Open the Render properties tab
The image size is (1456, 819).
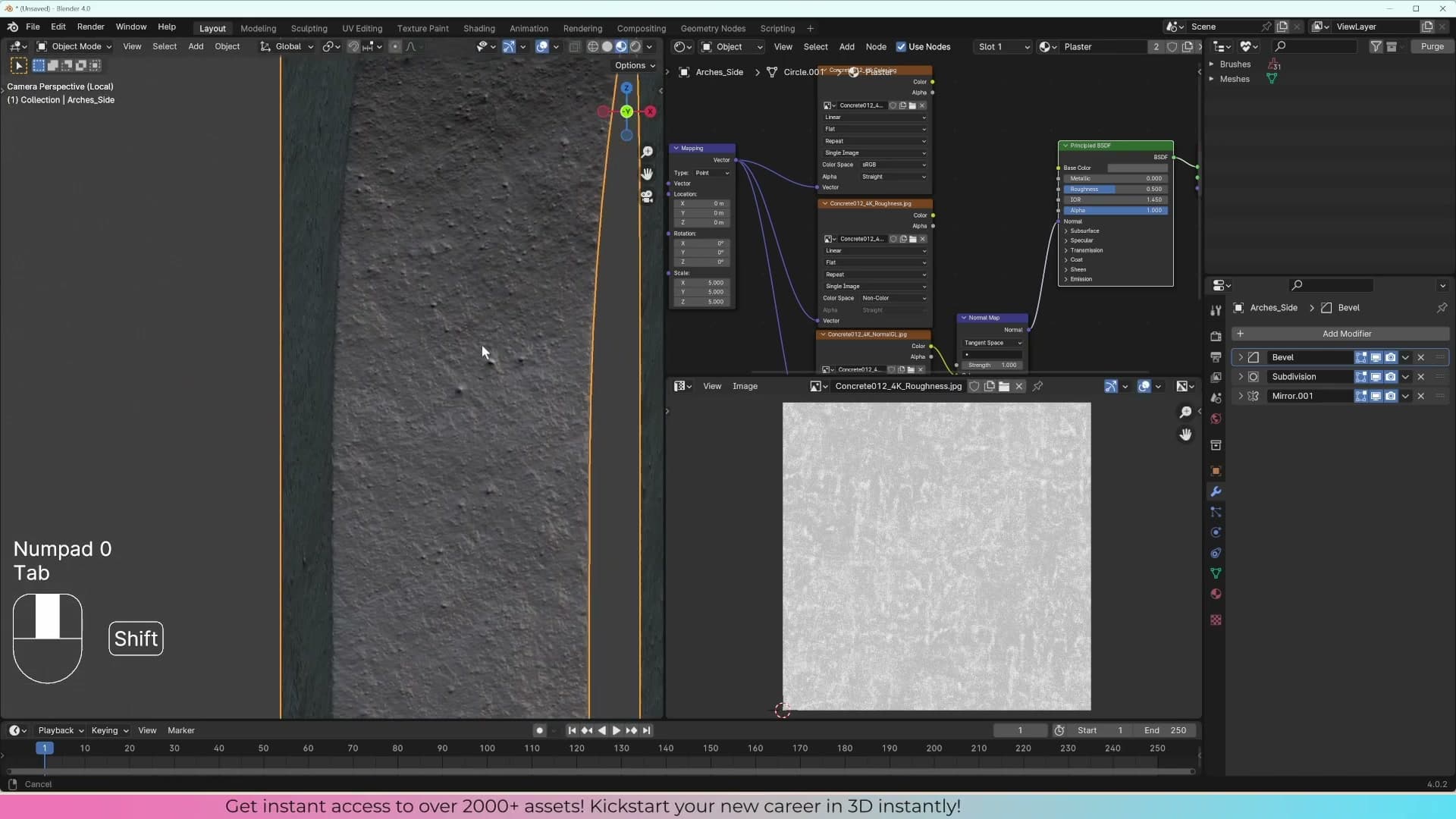coord(1216,336)
